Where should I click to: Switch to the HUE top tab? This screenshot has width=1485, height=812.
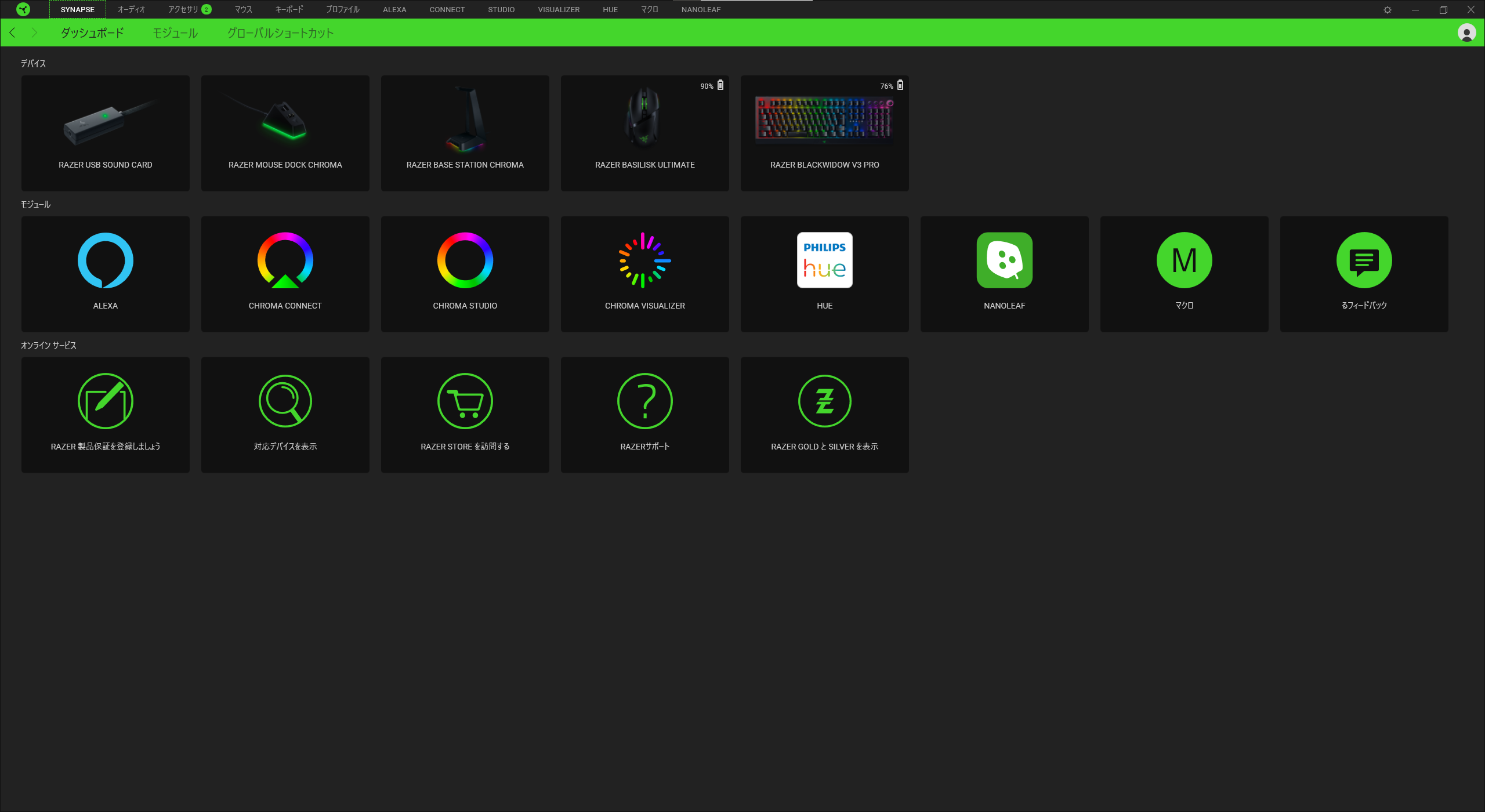click(x=610, y=9)
